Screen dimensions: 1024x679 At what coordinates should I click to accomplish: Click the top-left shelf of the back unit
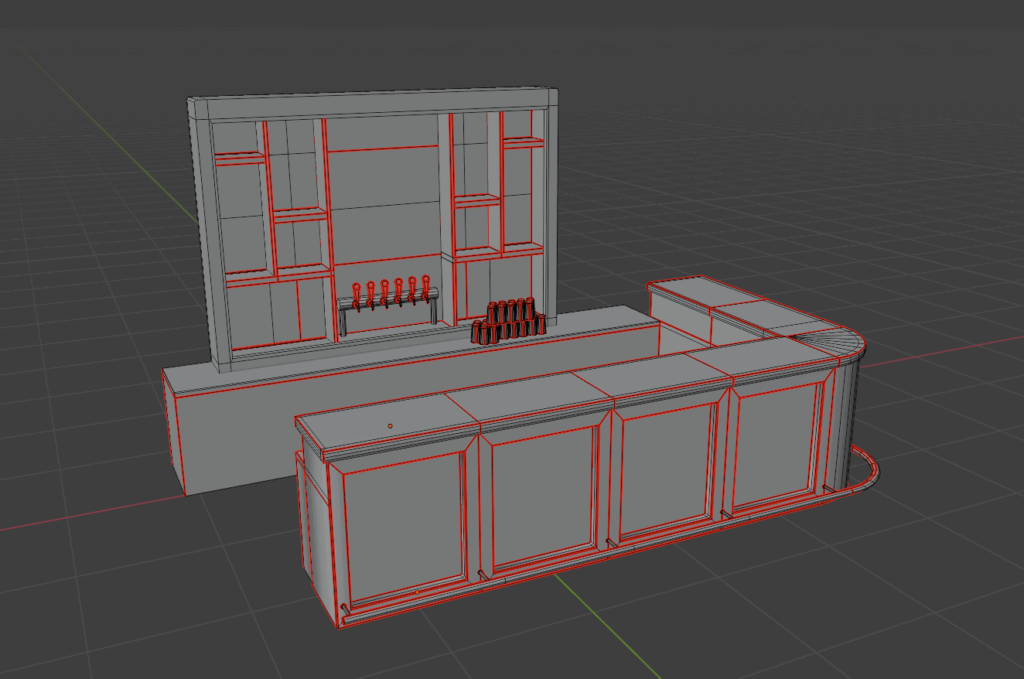coord(238,158)
